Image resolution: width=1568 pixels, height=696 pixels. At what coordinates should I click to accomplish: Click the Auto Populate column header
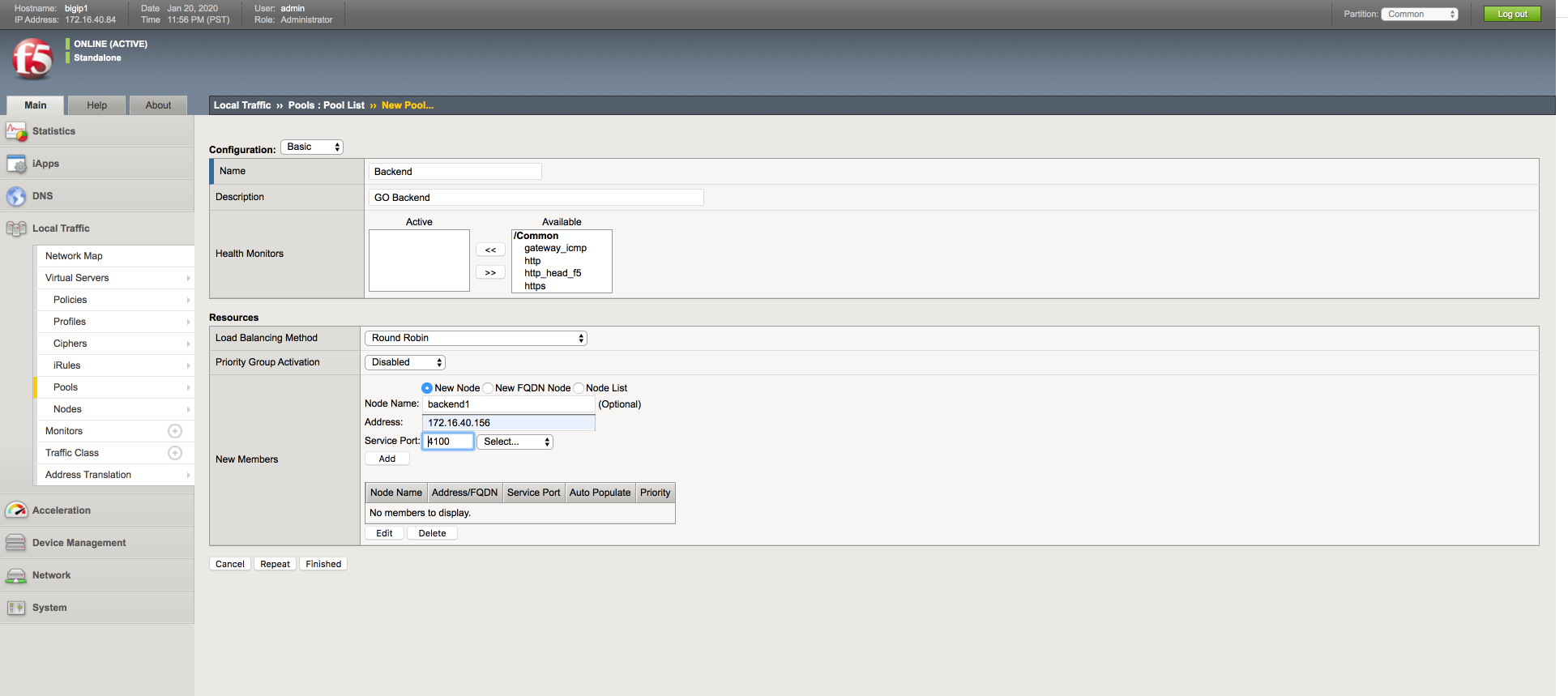pyautogui.click(x=600, y=493)
